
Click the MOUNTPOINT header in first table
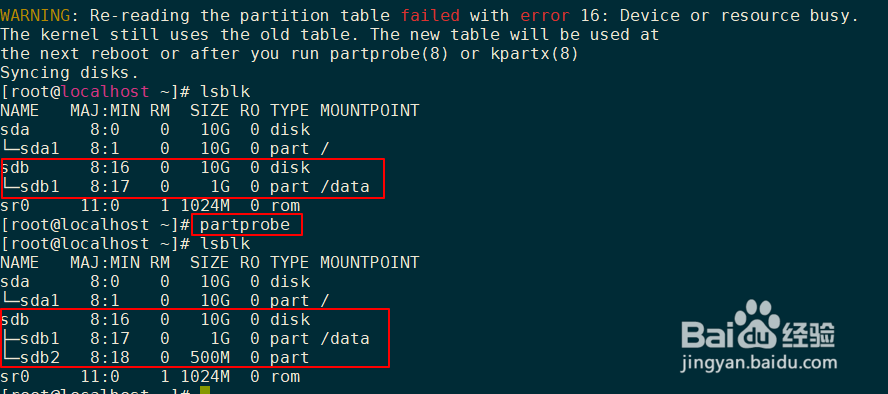click(x=369, y=110)
